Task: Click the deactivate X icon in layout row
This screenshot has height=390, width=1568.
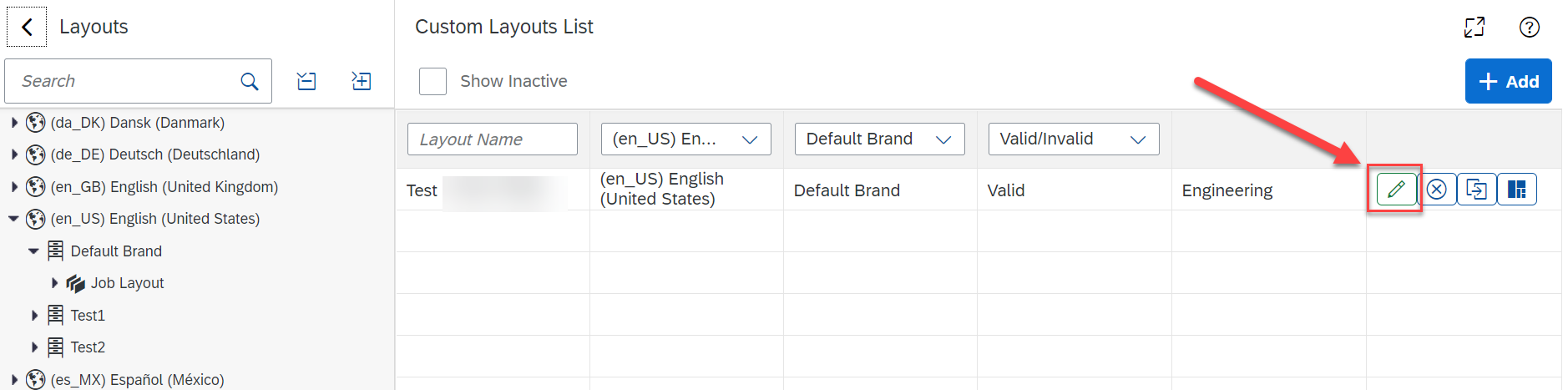Action: pyautogui.click(x=1436, y=190)
